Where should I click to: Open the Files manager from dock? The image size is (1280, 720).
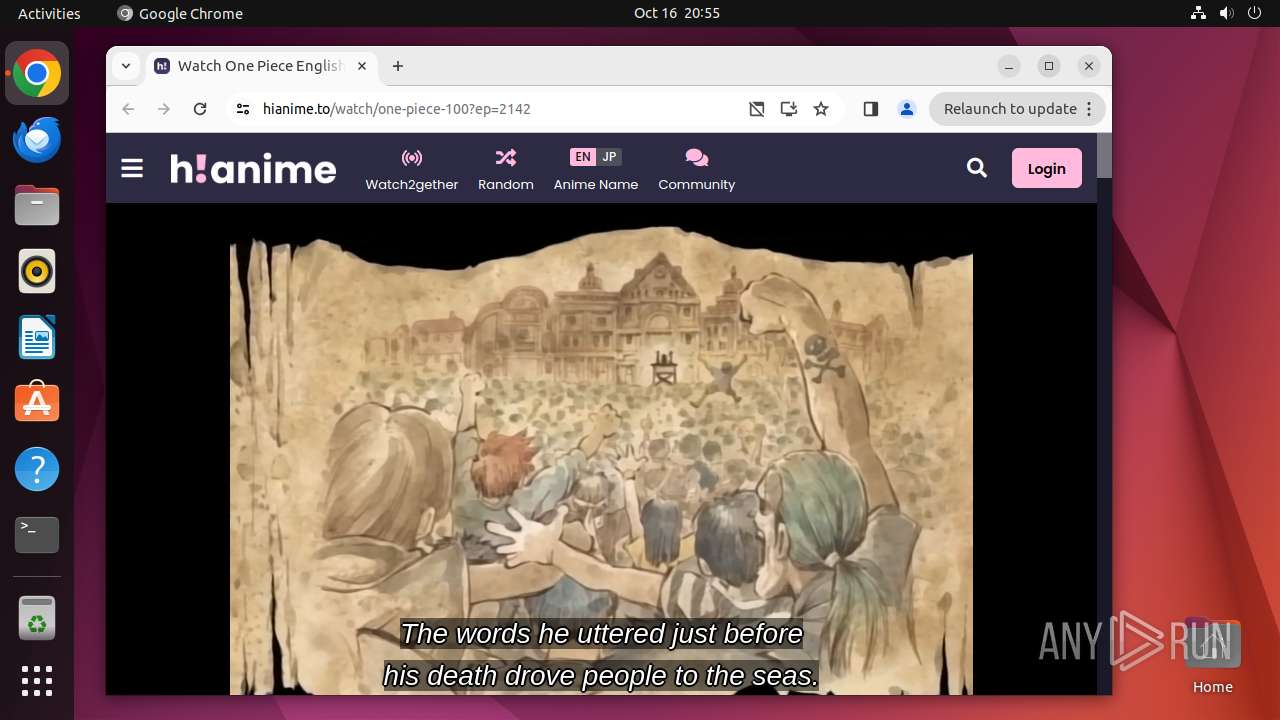tap(37, 206)
